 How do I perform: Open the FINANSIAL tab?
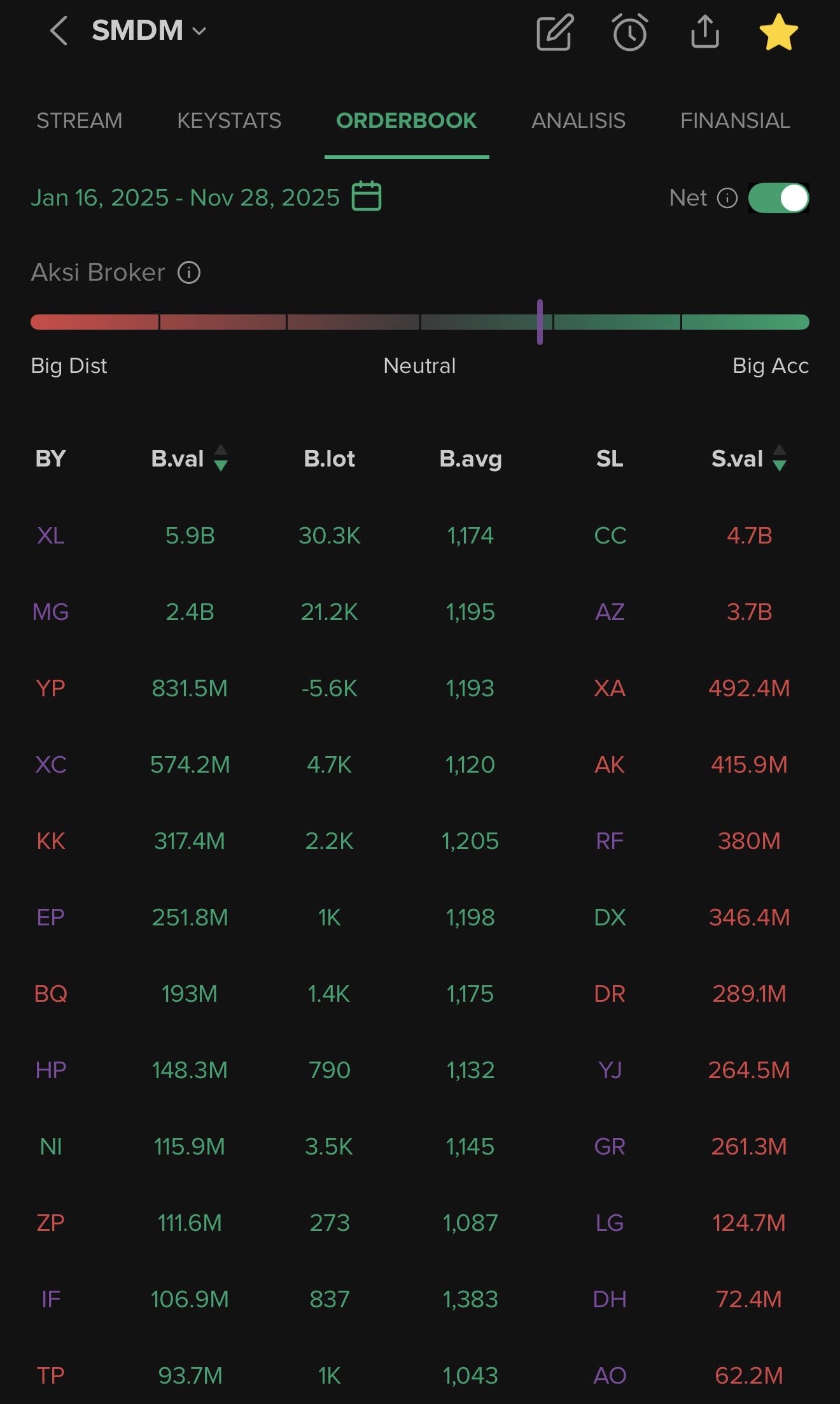tap(735, 121)
